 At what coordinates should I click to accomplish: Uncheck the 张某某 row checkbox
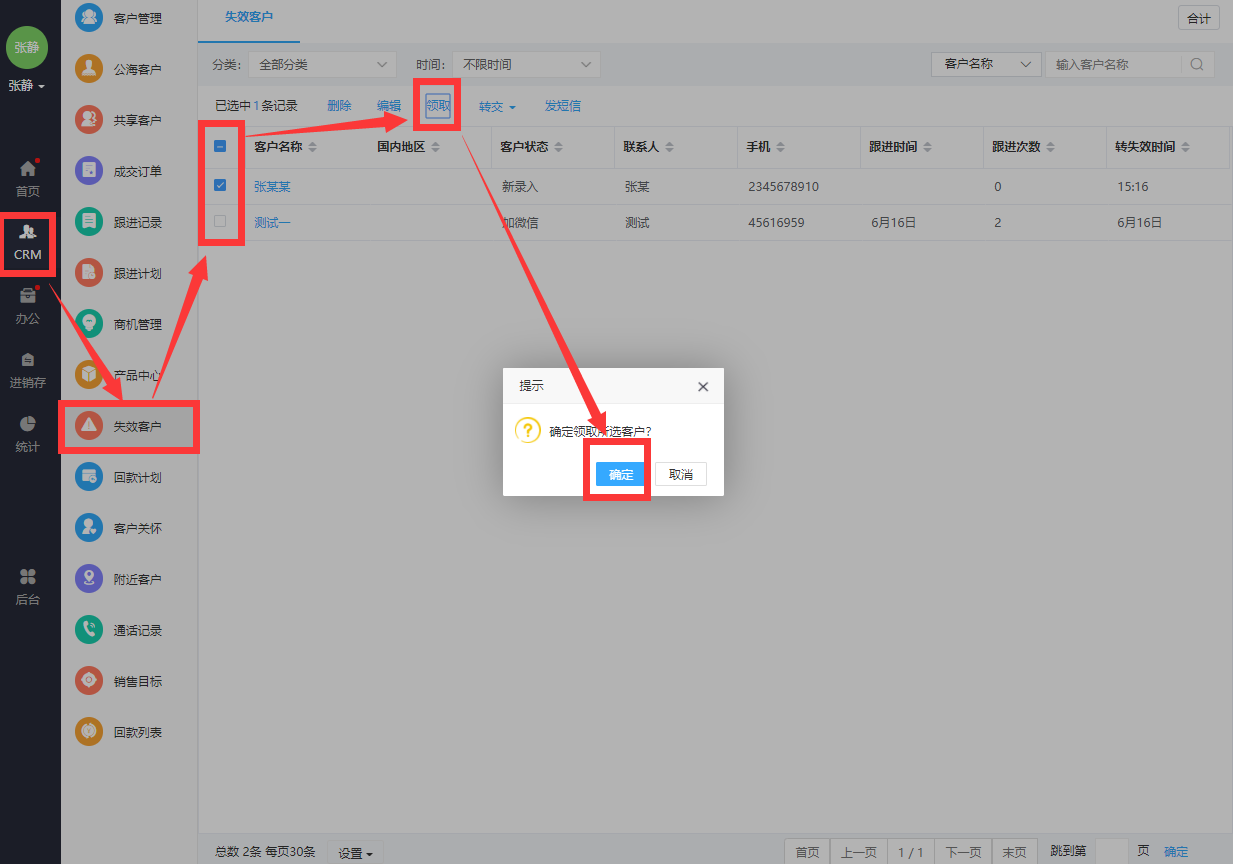click(x=220, y=186)
